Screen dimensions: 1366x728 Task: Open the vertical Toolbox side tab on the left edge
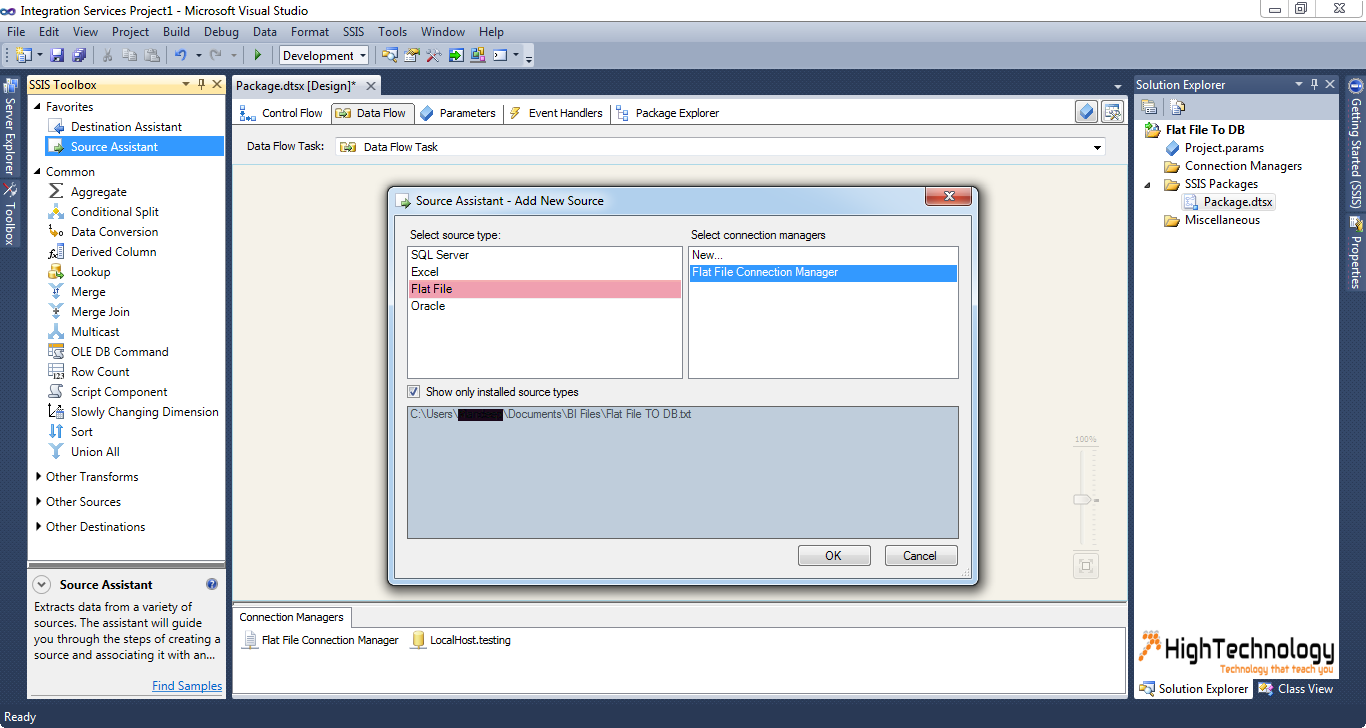pyautogui.click(x=9, y=215)
